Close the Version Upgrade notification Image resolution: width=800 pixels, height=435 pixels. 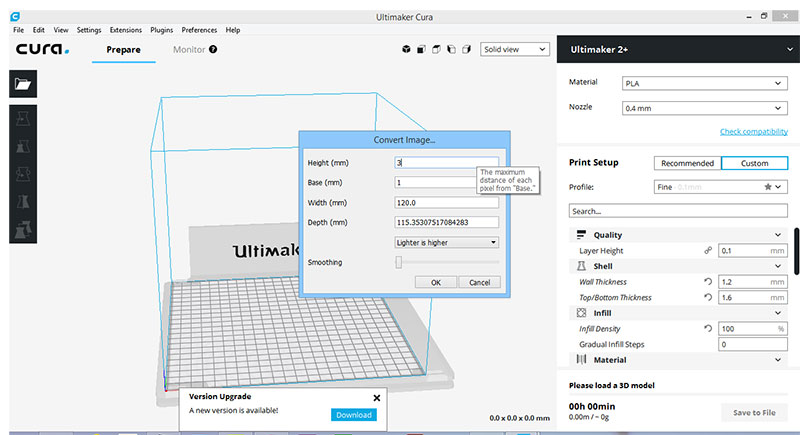[377, 398]
